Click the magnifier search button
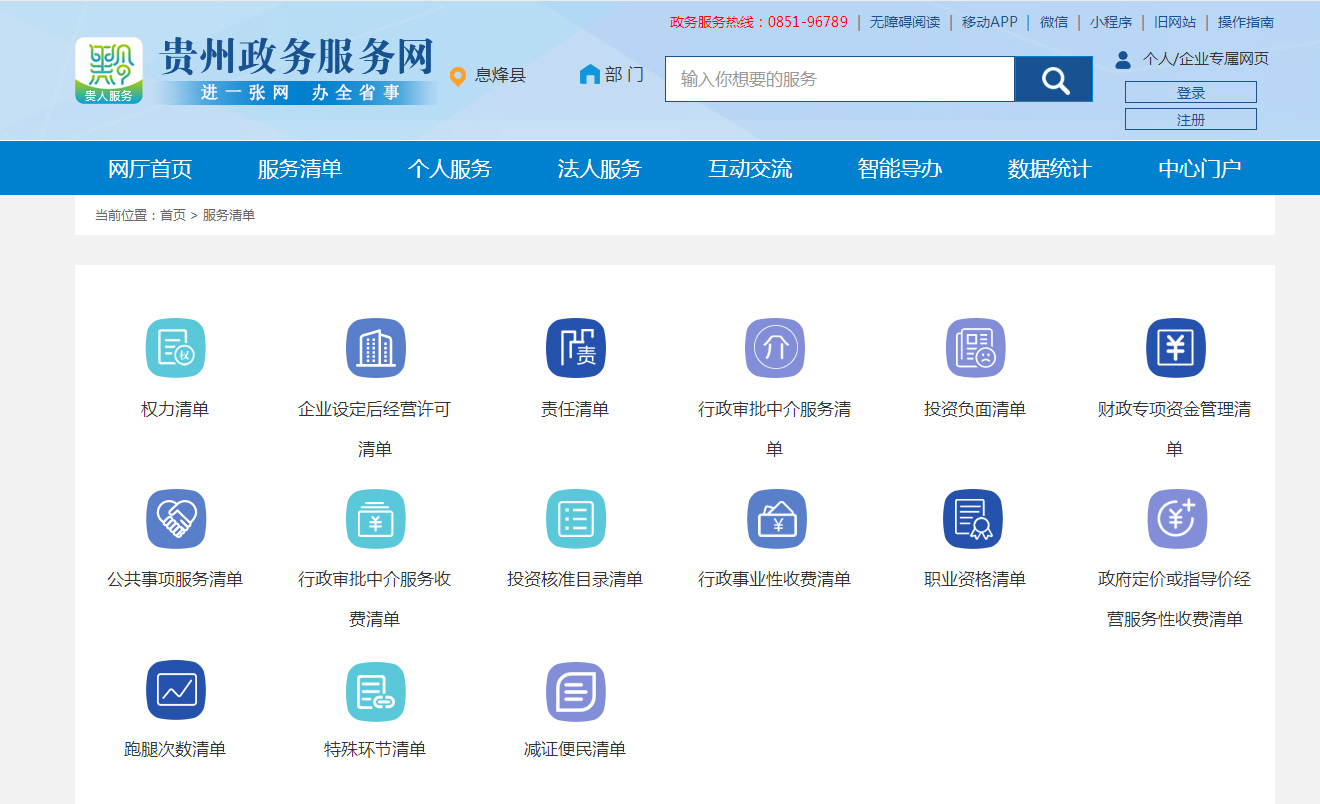1320x804 pixels. point(1054,79)
